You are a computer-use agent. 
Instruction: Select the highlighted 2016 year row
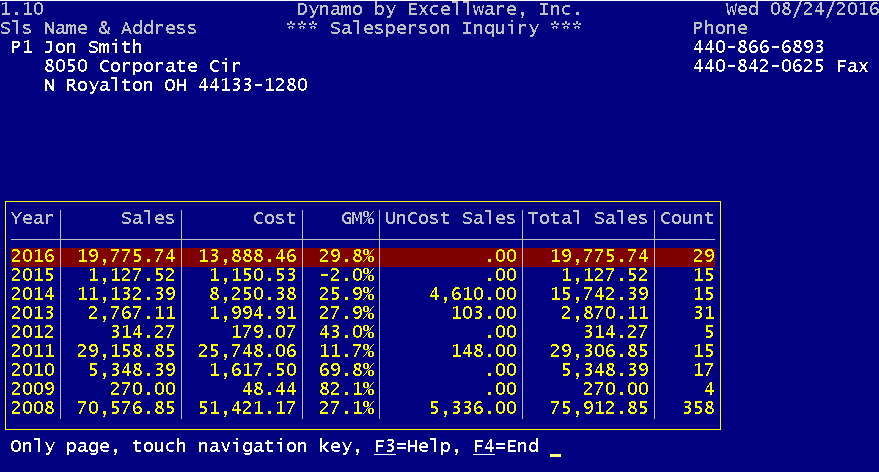[x=363, y=257]
